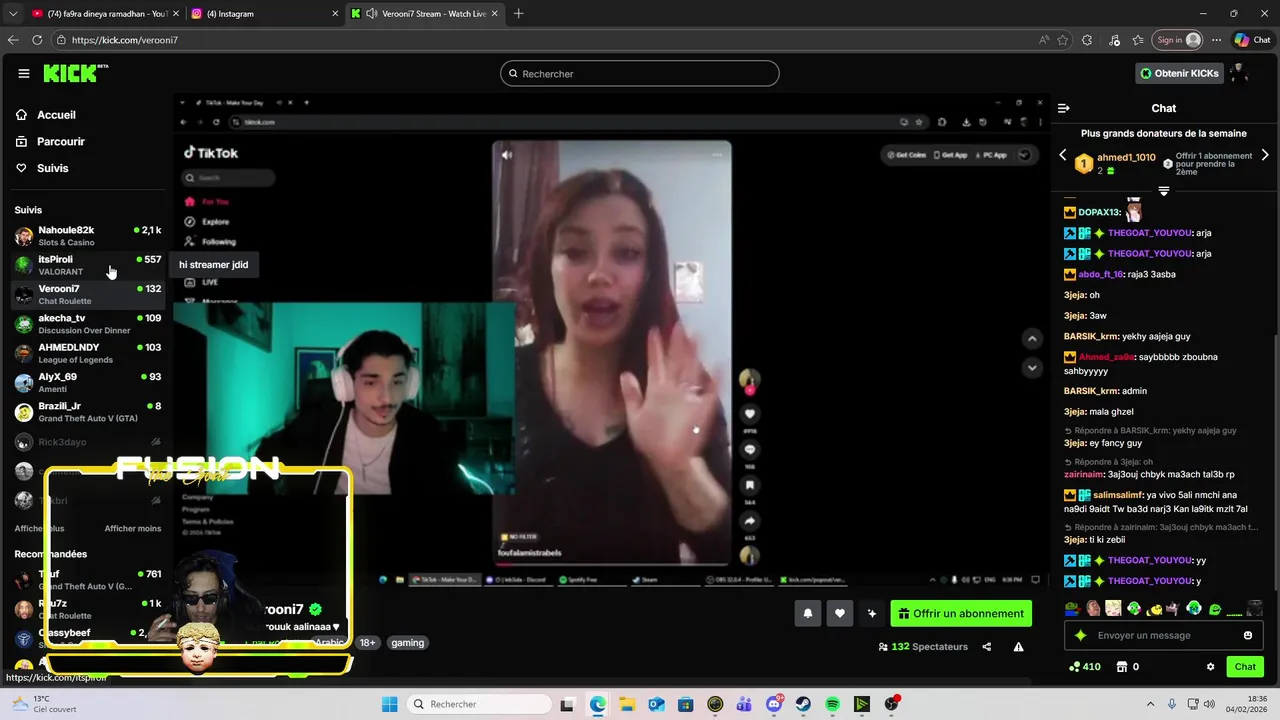1280x720 pixels.
Task: Open the tab search dropdown in Edge
Action: tap(12, 14)
